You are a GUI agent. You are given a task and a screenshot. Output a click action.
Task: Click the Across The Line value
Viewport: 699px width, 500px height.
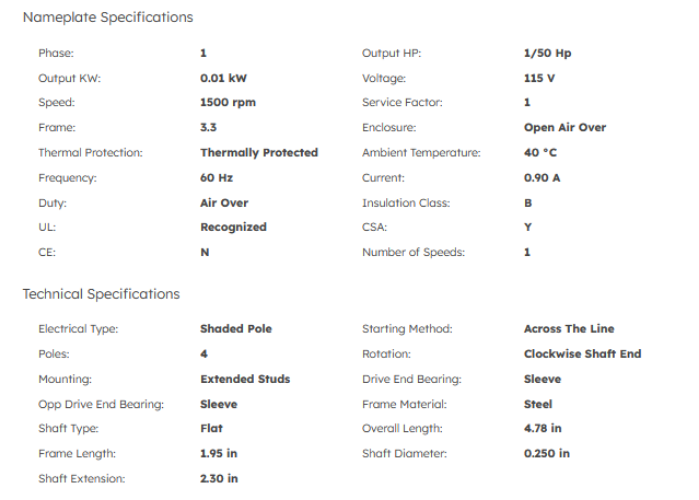click(568, 328)
